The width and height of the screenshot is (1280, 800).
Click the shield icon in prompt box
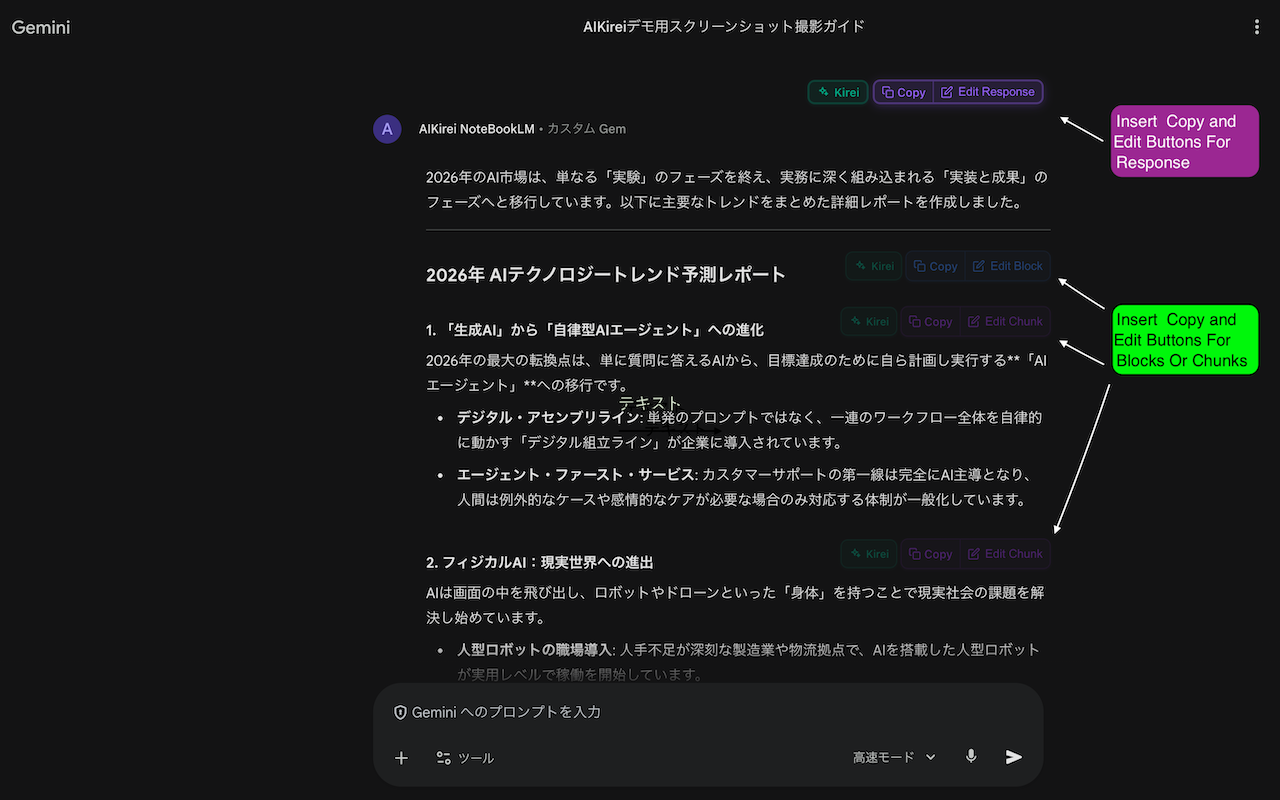[x=400, y=712]
